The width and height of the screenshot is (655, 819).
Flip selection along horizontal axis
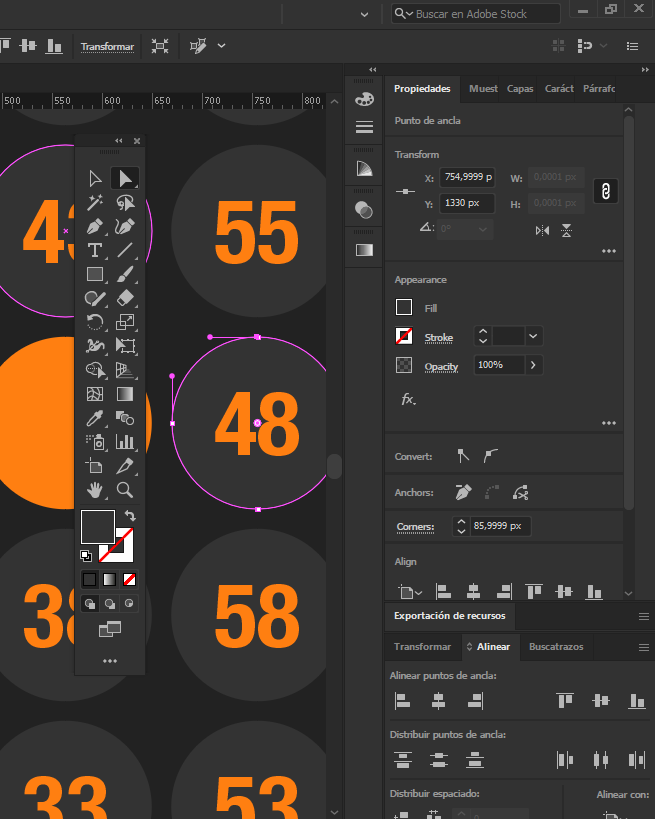pyautogui.click(x=542, y=230)
